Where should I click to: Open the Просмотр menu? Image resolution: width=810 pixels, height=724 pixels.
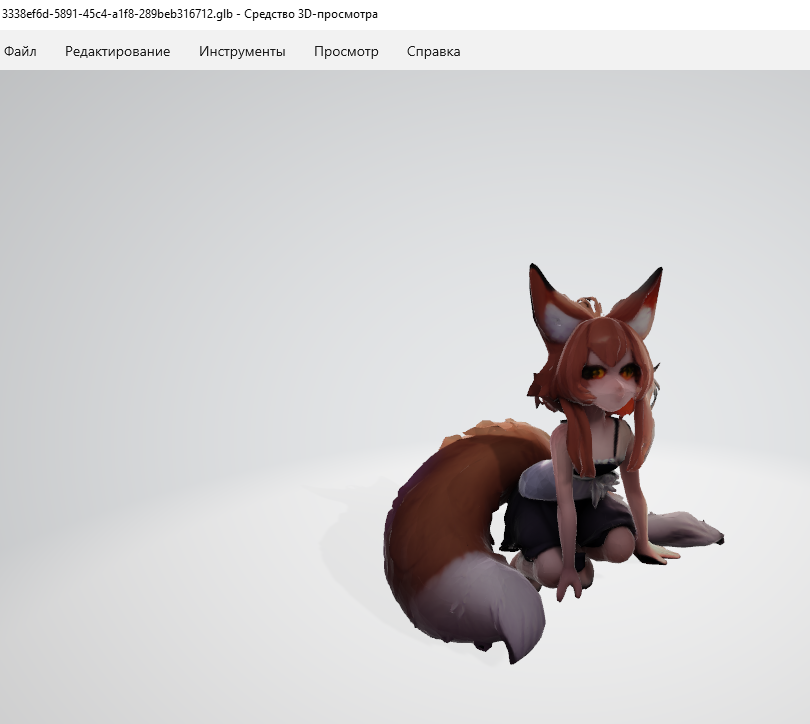point(346,51)
